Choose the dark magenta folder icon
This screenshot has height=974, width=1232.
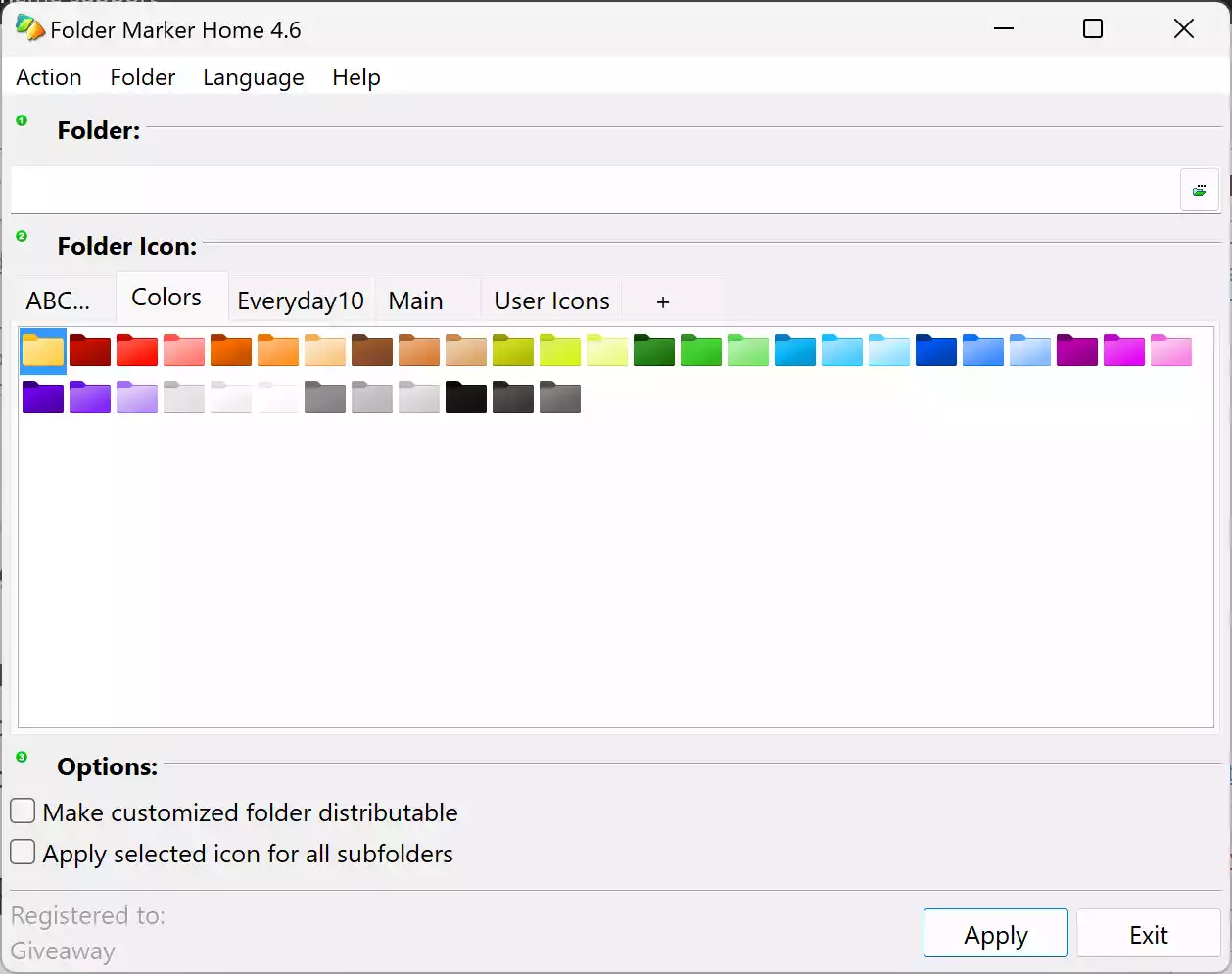1077,351
